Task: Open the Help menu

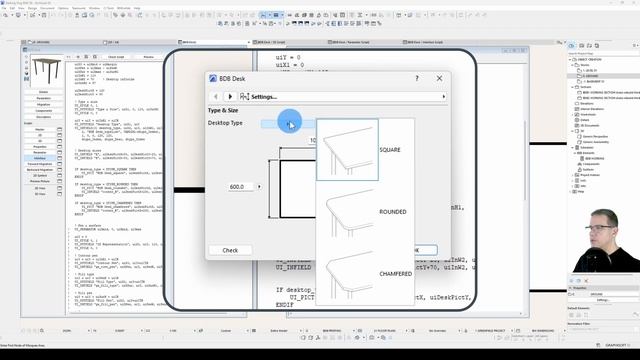Action: 137,8
